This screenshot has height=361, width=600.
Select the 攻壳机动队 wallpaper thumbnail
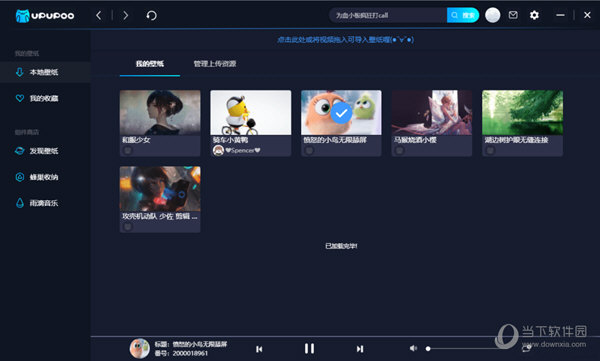(160, 188)
